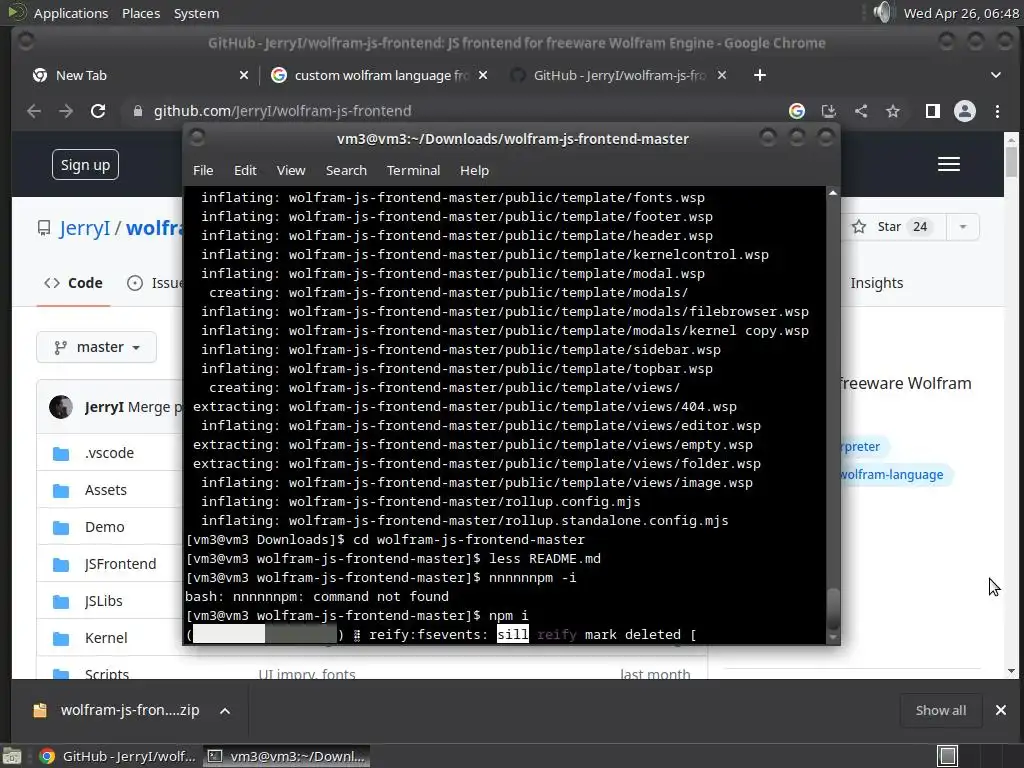
Task: Click Chrome back navigation arrow
Action: [34, 111]
